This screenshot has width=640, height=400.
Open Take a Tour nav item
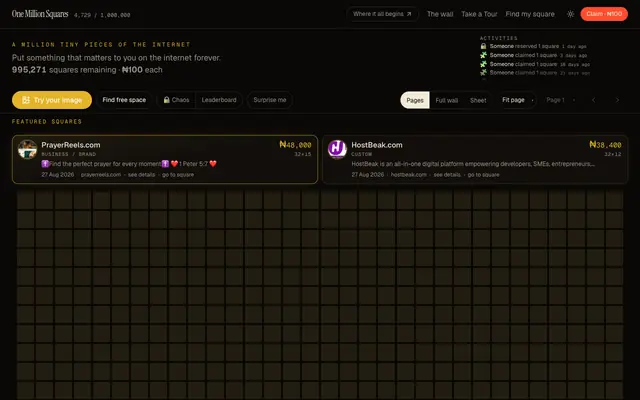[479, 14]
